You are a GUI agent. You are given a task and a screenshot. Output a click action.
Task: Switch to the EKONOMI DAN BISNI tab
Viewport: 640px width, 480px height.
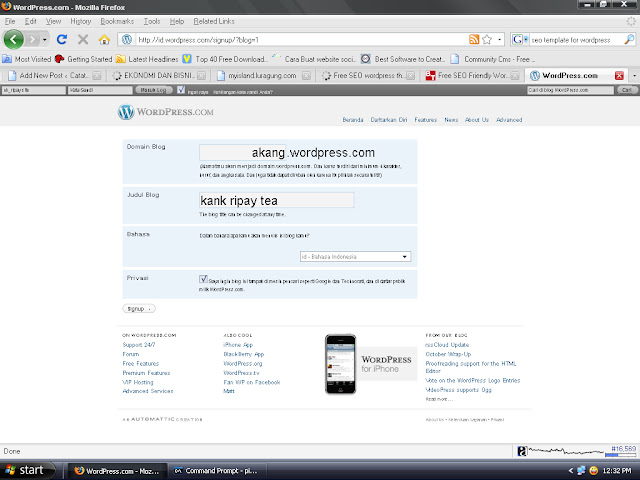(158, 76)
